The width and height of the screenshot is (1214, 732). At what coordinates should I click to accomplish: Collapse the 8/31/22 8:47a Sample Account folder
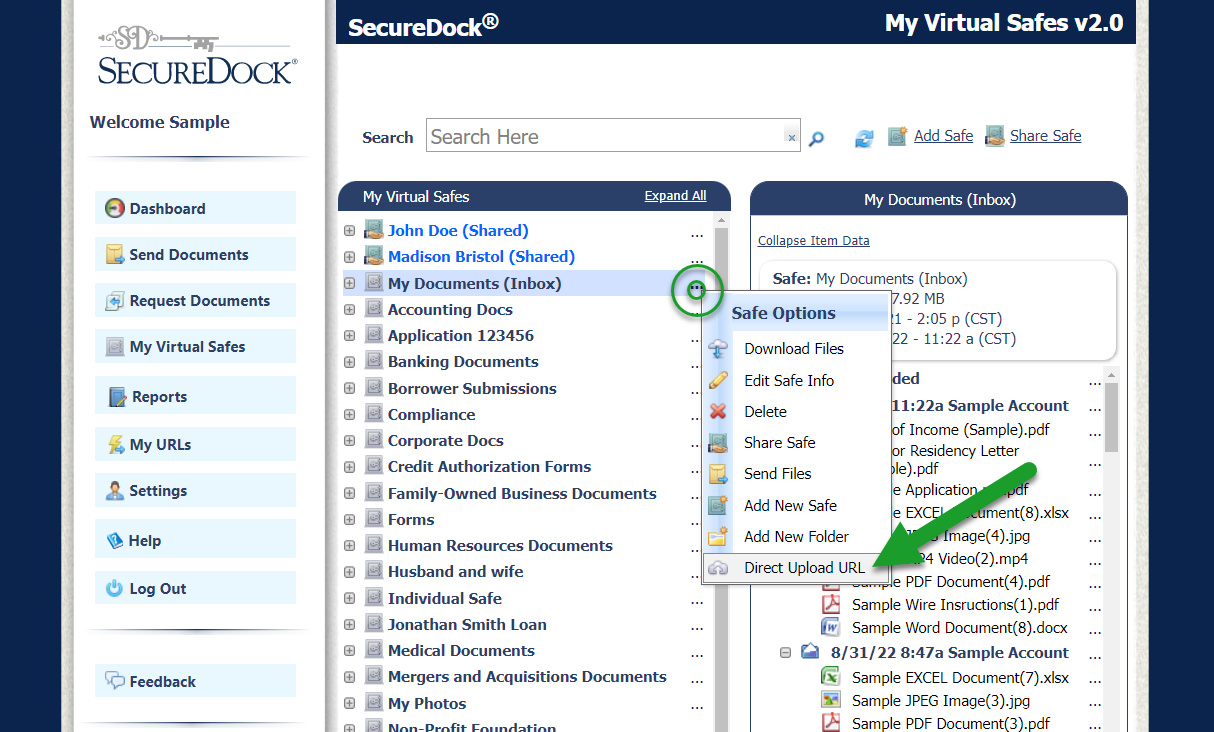tap(786, 653)
